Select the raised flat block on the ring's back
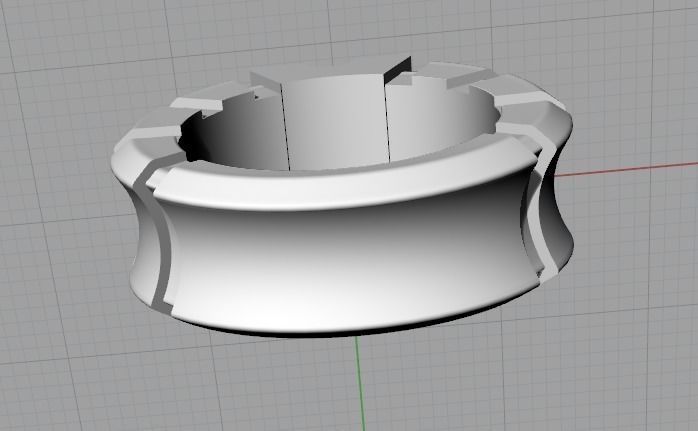This screenshot has height=431, width=698. tap(331, 73)
